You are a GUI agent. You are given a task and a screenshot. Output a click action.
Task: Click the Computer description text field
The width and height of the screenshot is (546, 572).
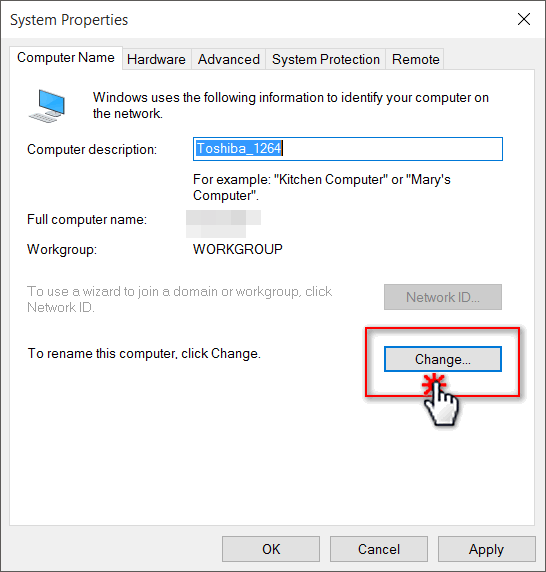pyautogui.click(x=348, y=149)
